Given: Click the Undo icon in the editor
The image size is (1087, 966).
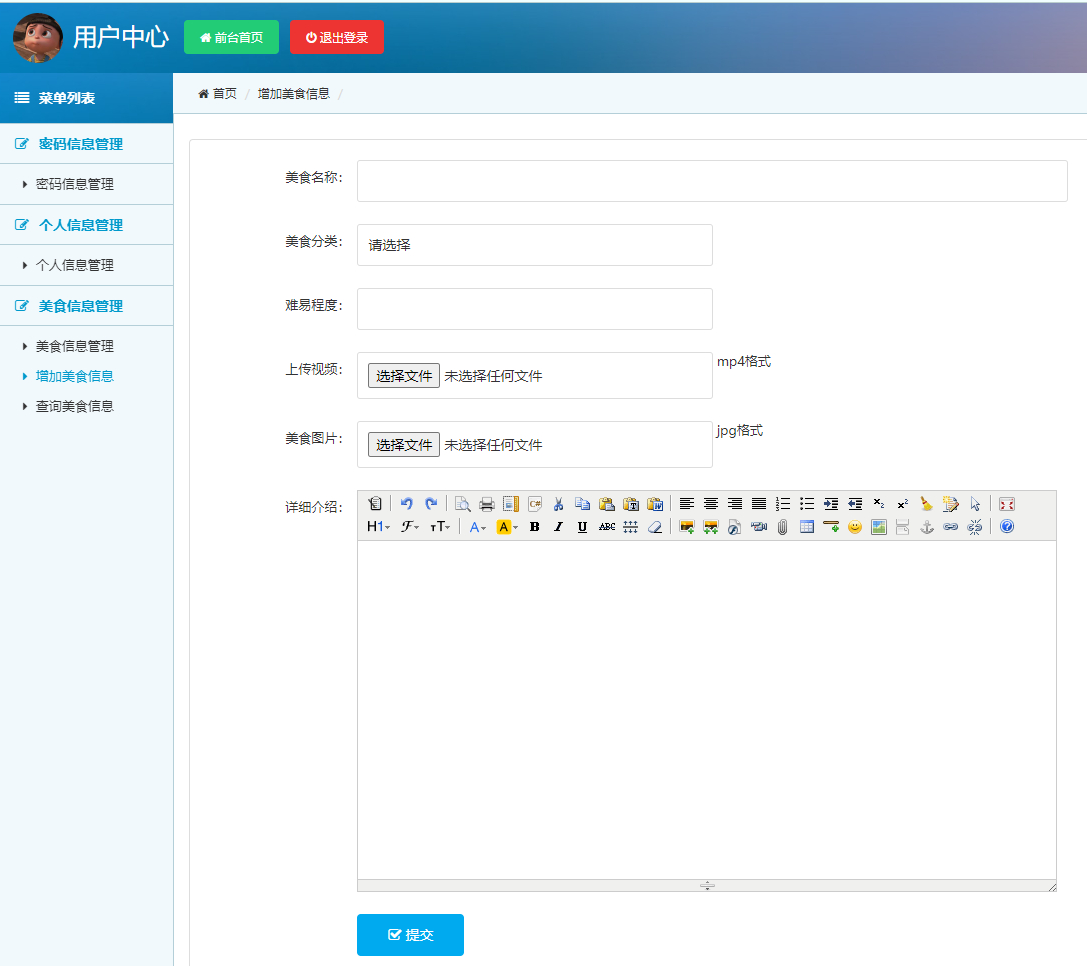Looking at the screenshot, I should tap(406, 504).
